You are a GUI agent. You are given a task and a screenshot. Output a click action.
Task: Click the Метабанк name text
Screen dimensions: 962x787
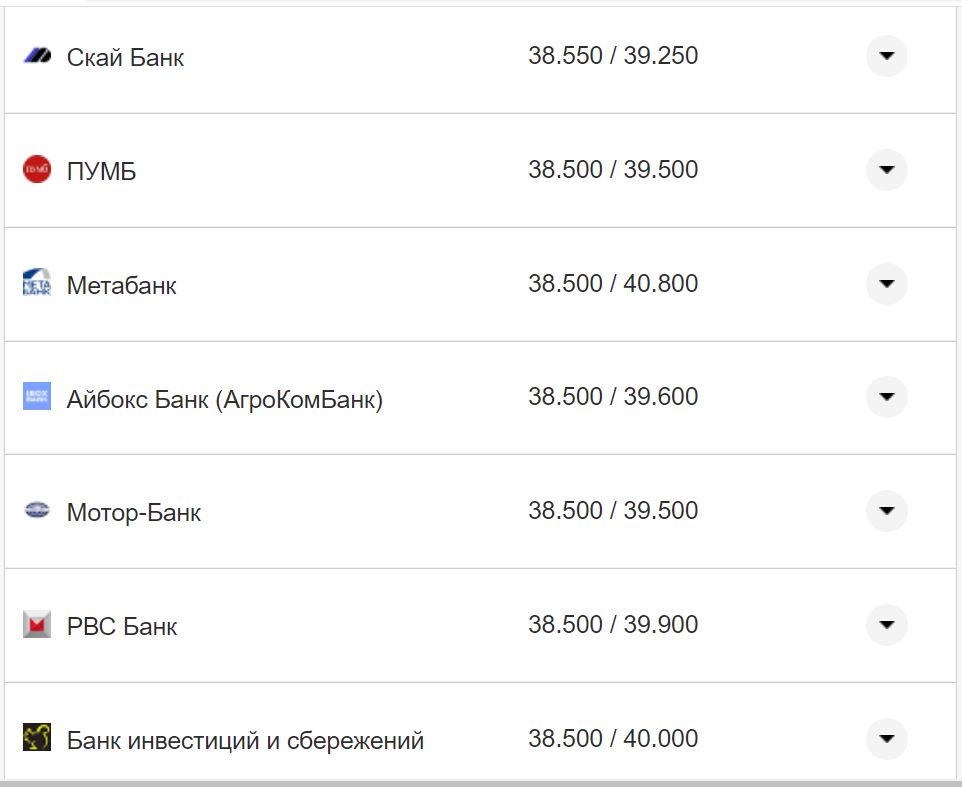120,285
